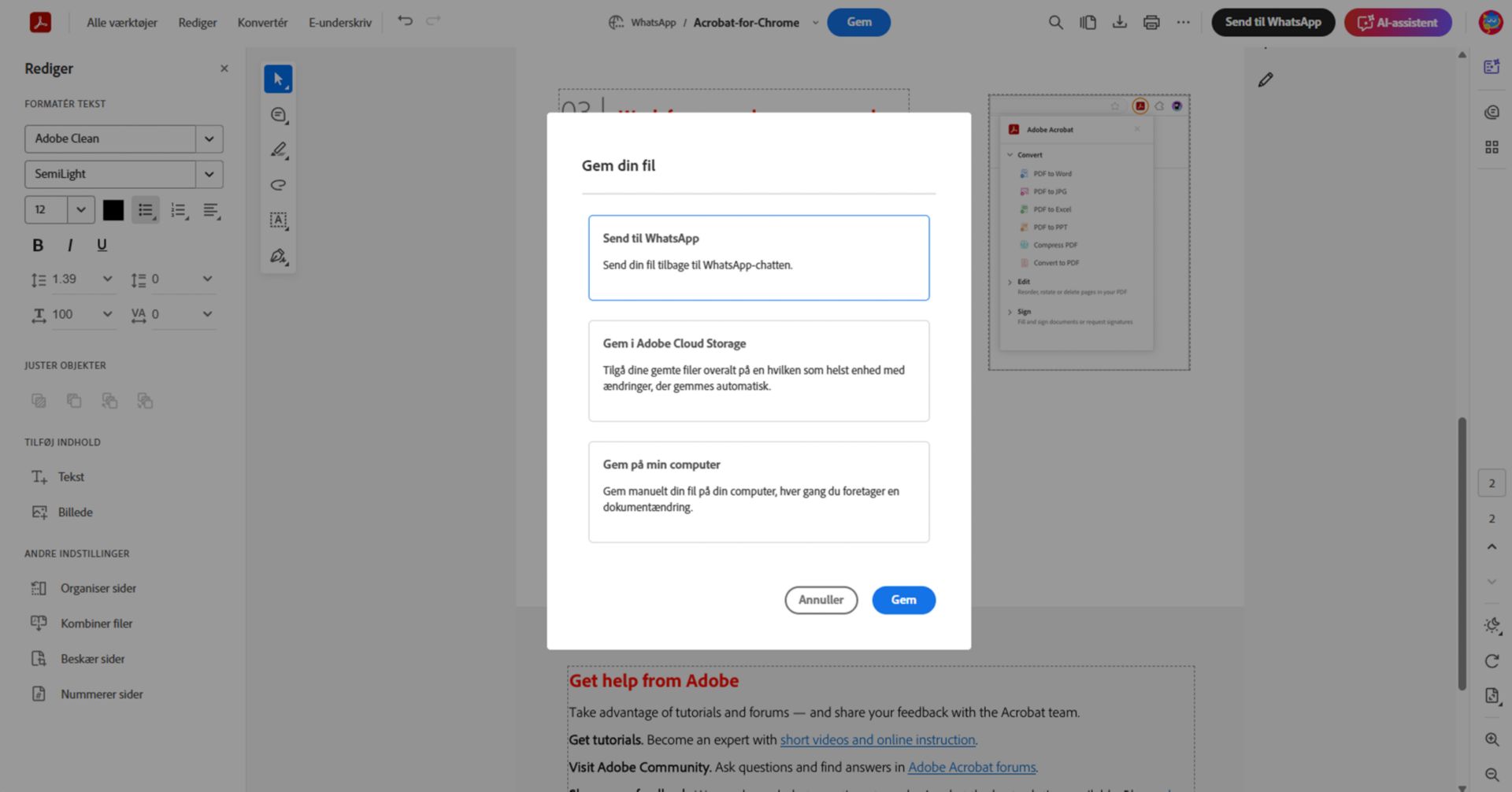Screen dimensions: 1512x792
Task: Click the black text color swatch
Action: point(113,210)
